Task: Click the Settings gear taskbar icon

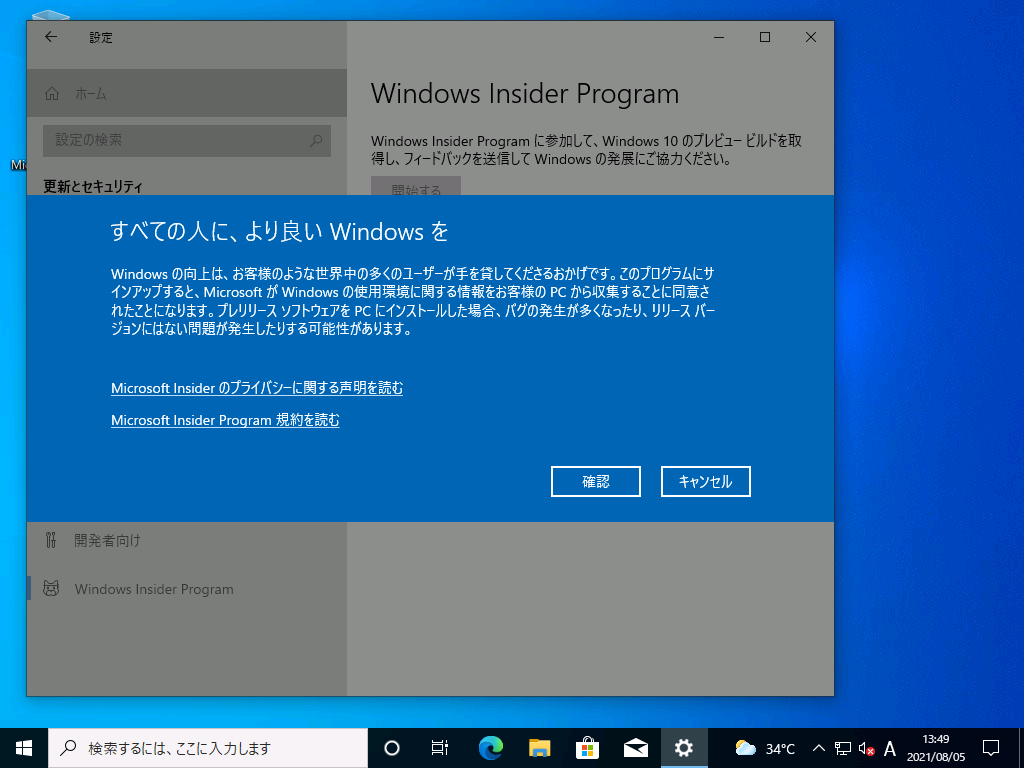Action: click(x=684, y=748)
